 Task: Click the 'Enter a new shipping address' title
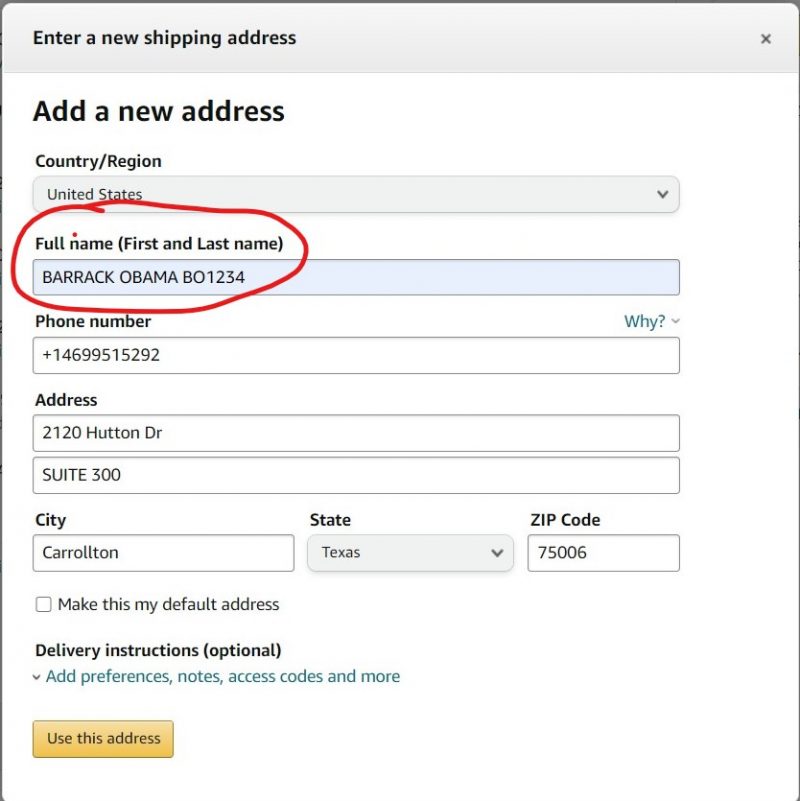pos(164,38)
